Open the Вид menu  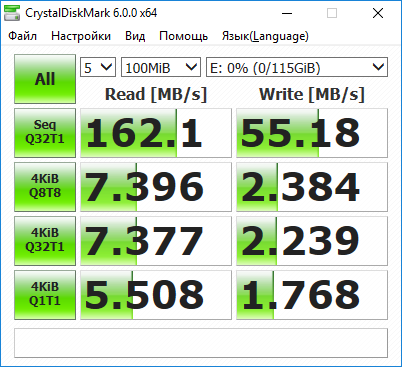[135, 36]
